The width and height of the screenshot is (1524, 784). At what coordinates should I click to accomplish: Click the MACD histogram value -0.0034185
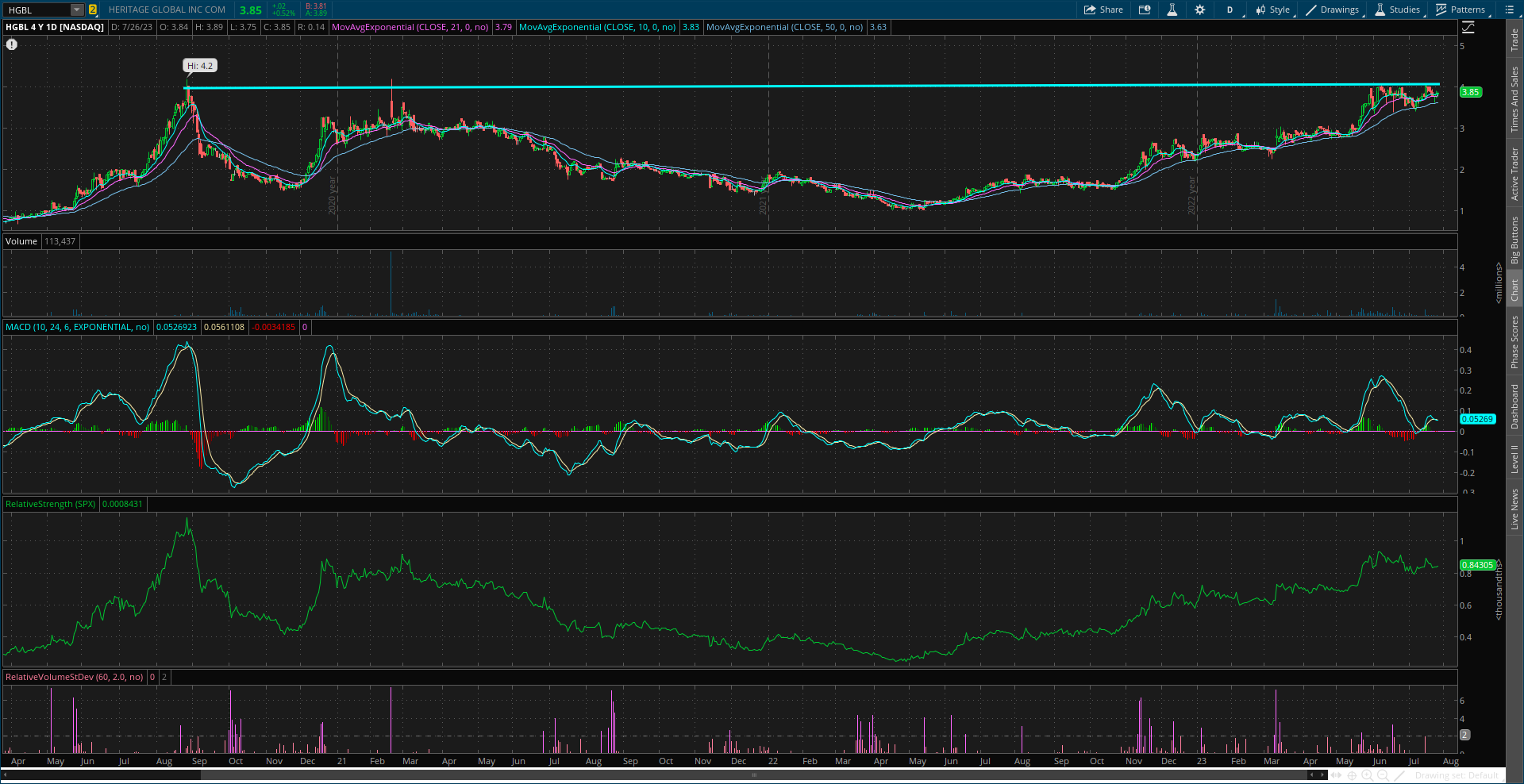(x=274, y=327)
